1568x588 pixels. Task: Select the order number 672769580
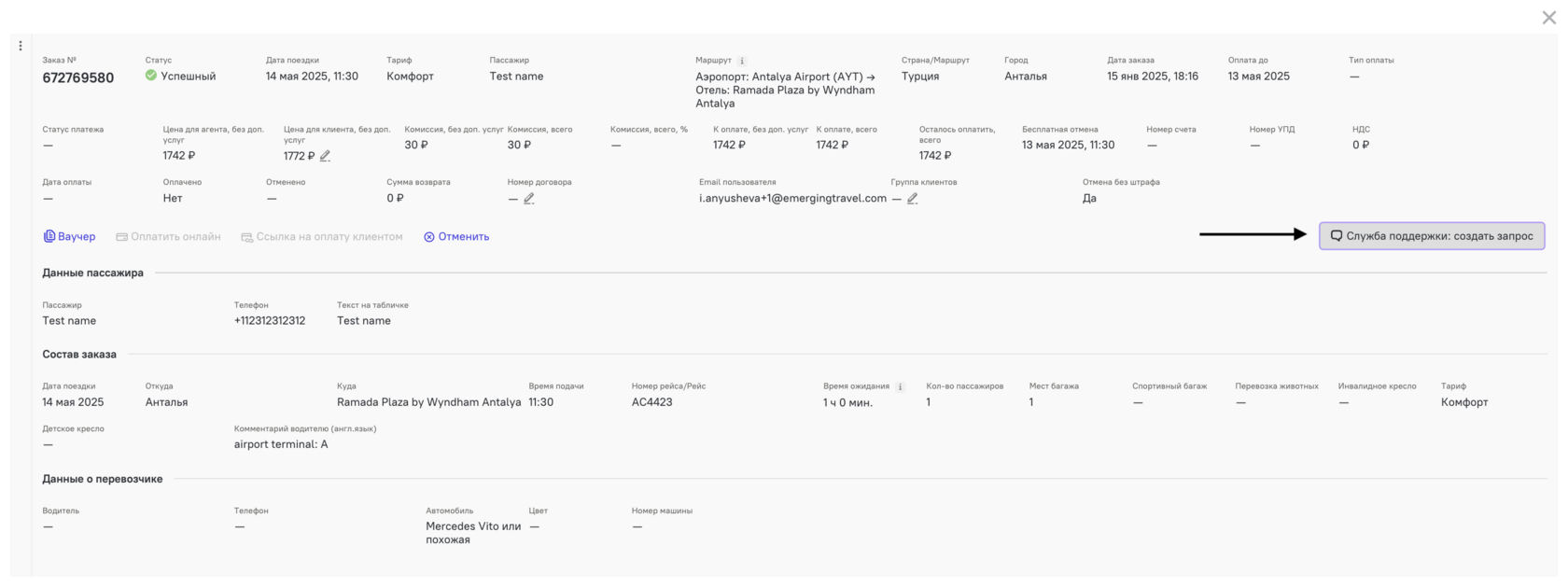[x=78, y=78]
